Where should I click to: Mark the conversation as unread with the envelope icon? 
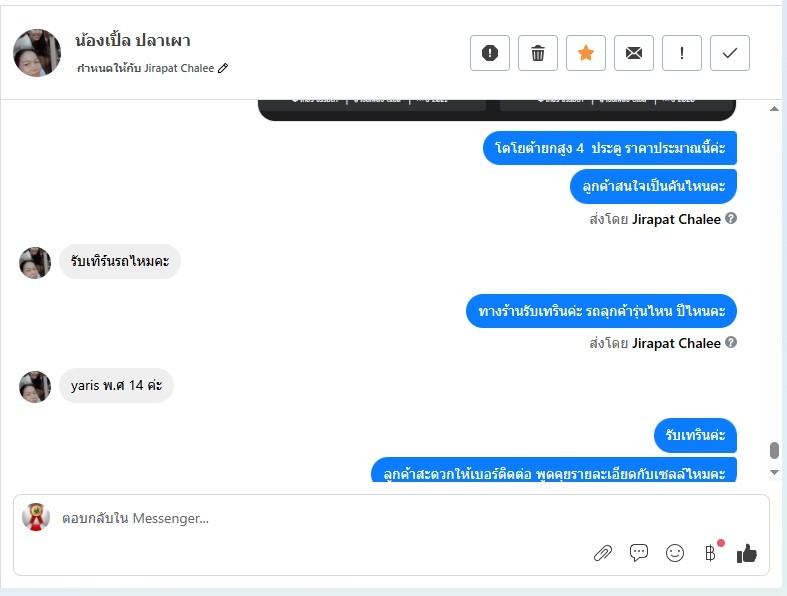click(x=634, y=53)
